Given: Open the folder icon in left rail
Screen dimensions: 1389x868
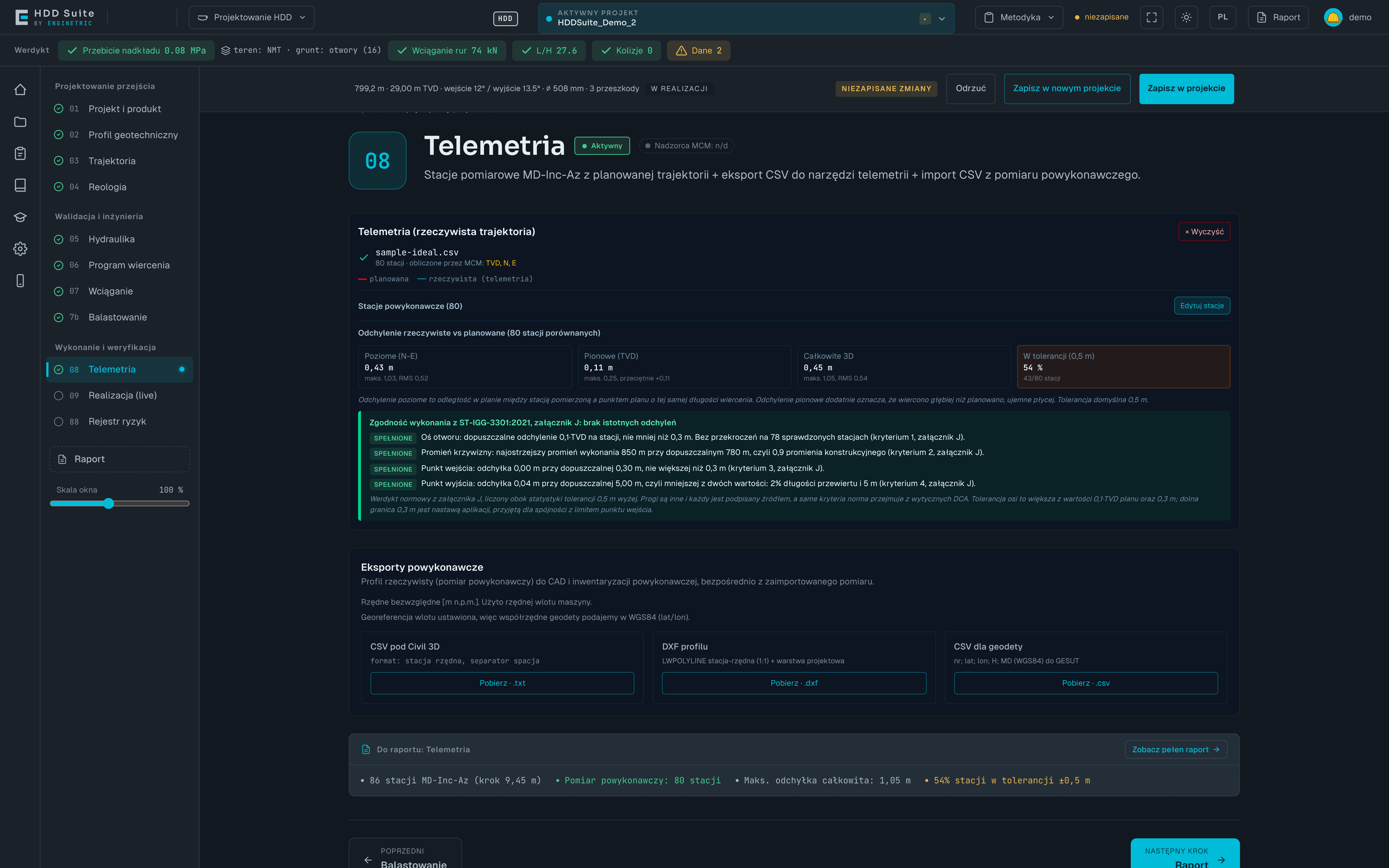Looking at the screenshot, I should (x=20, y=122).
